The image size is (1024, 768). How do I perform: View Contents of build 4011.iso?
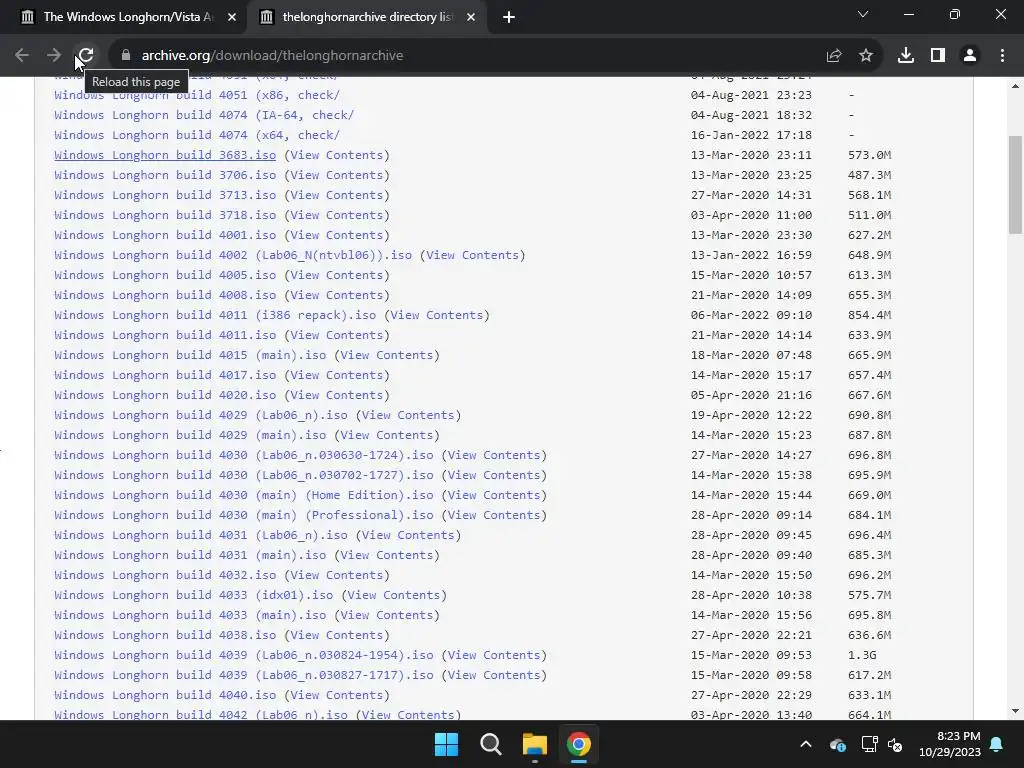336,335
